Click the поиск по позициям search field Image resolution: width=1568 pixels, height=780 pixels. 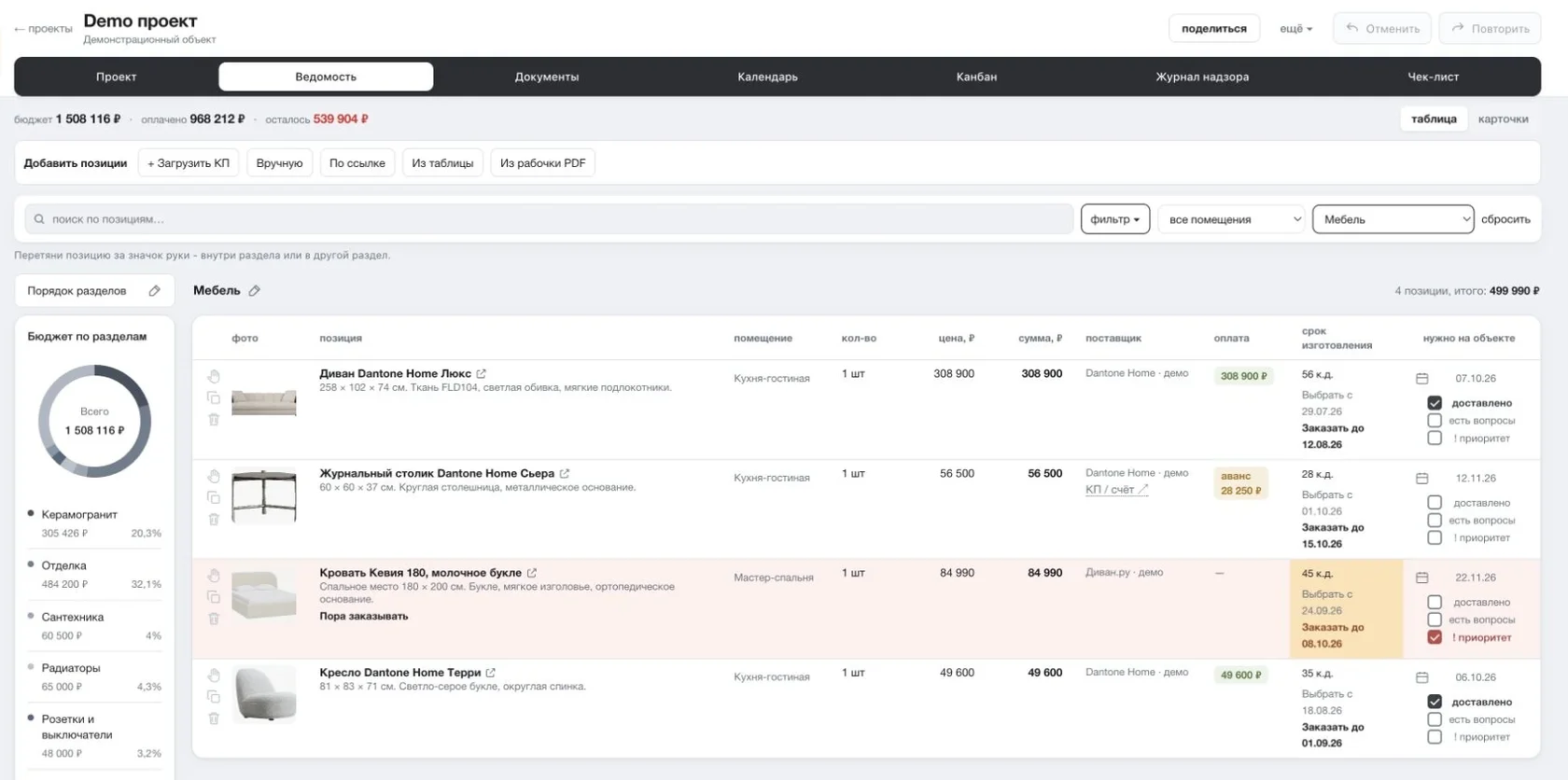click(x=549, y=219)
